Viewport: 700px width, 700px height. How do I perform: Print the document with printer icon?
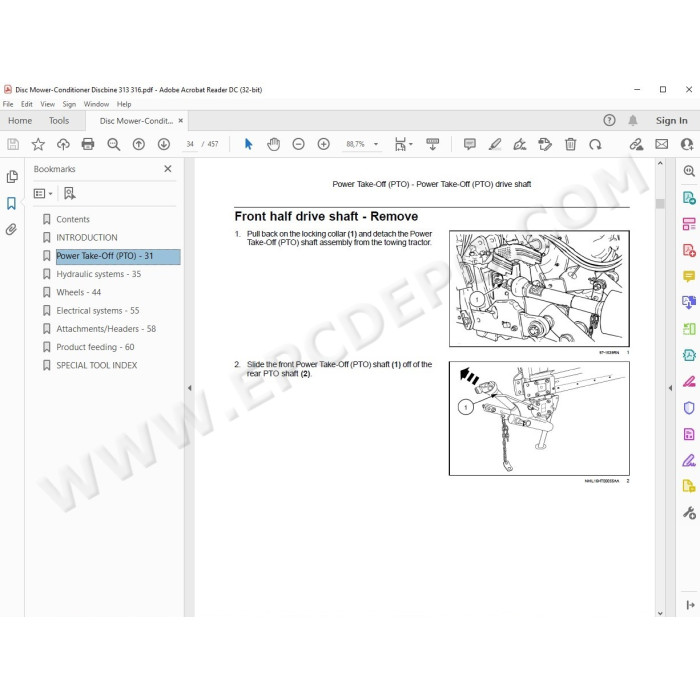coord(88,144)
